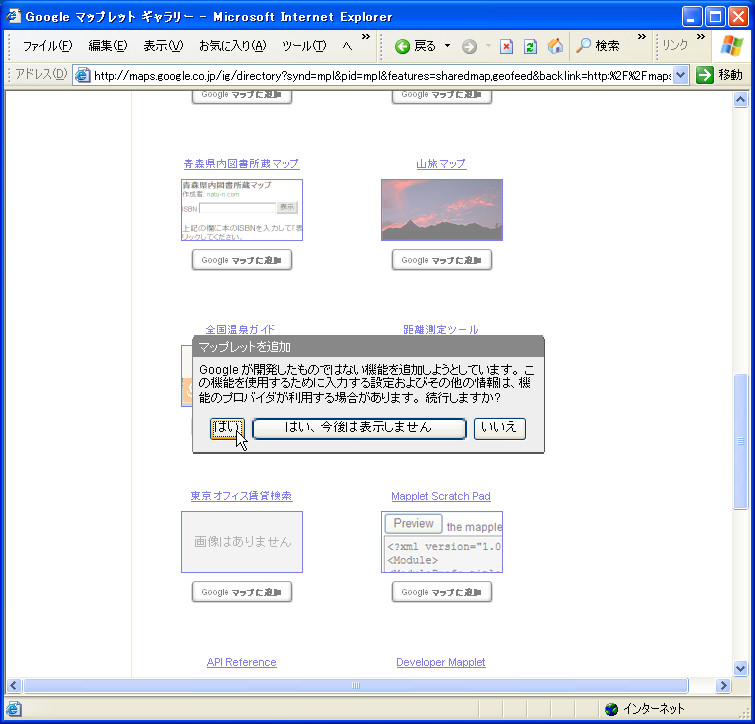The height and width of the screenshot is (724, 755).
Task: Click the 青森県内図書所蔵マップ thumbnail
Action: [242, 210]
